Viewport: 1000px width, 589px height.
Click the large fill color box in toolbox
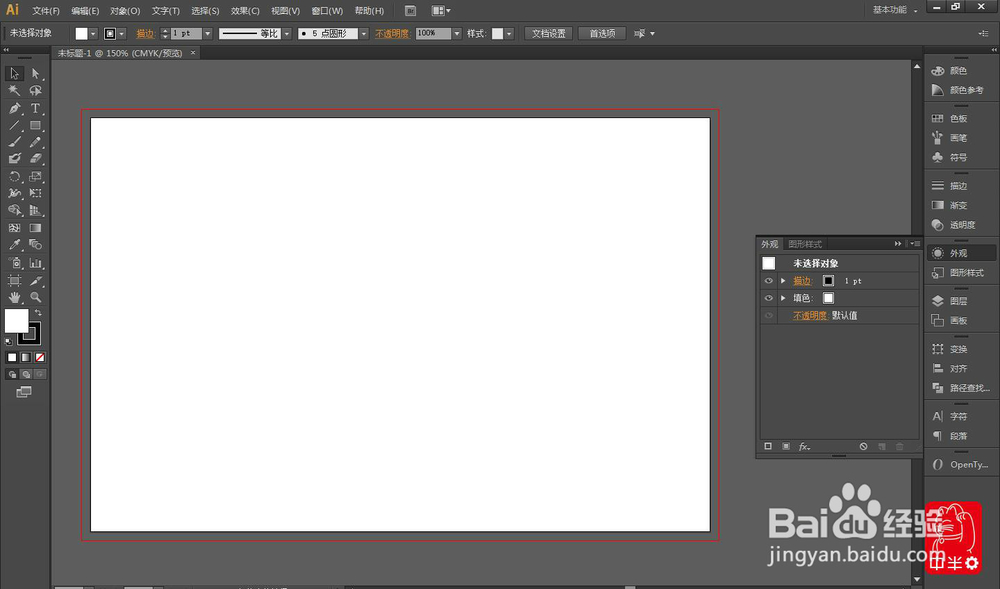pos(16,321)
